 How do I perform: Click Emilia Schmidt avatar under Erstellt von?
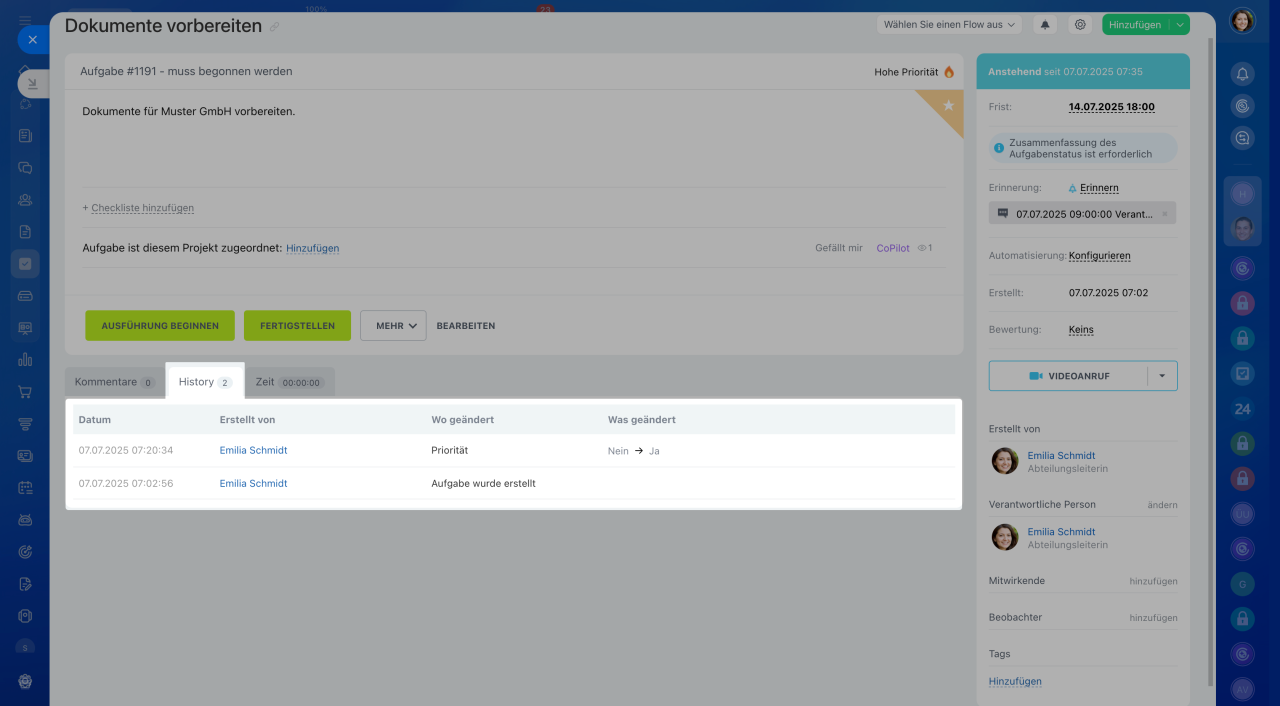click(1005, 461)
